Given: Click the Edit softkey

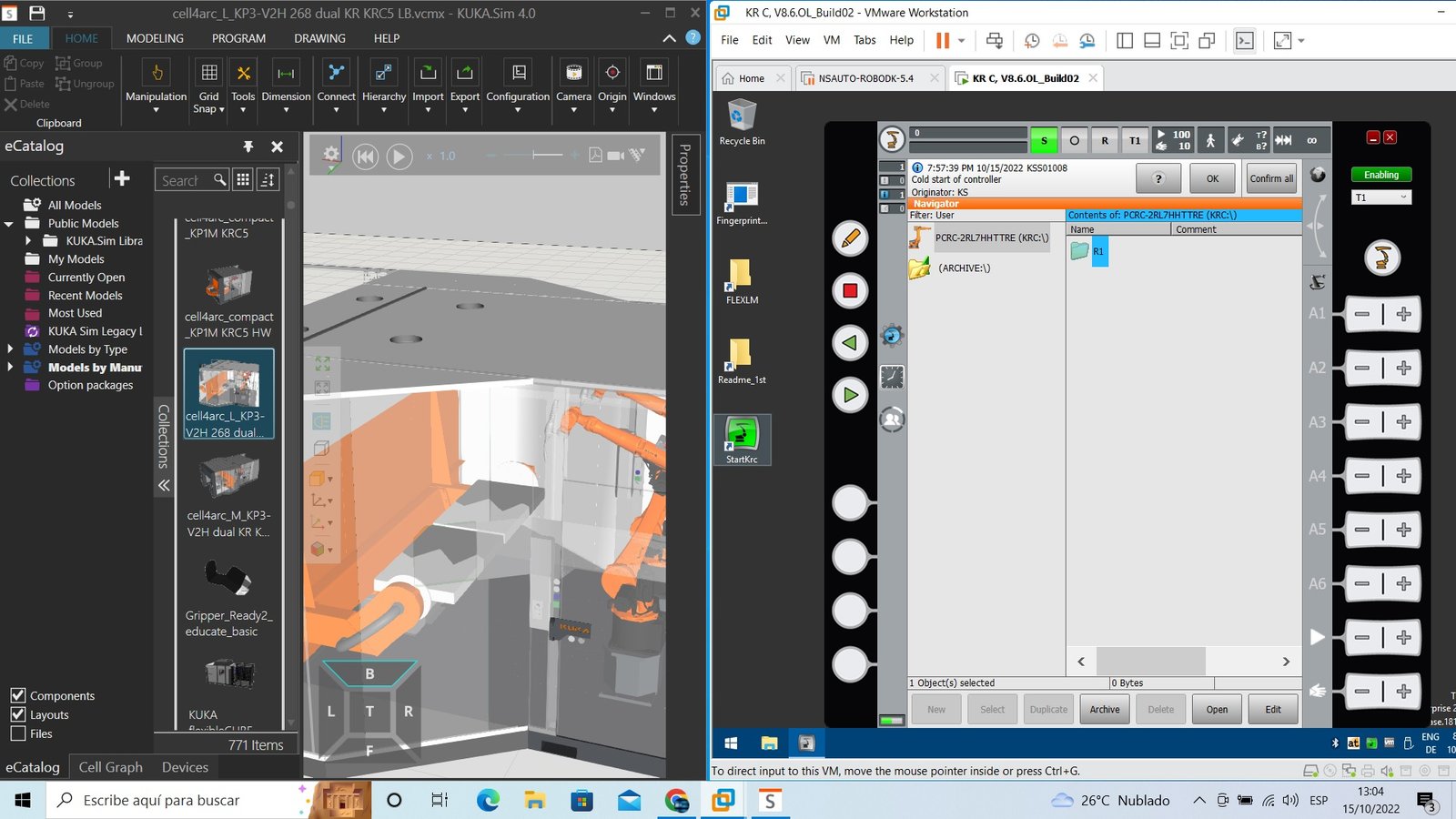Looking at the screenshot, I should coord(1273,710).
